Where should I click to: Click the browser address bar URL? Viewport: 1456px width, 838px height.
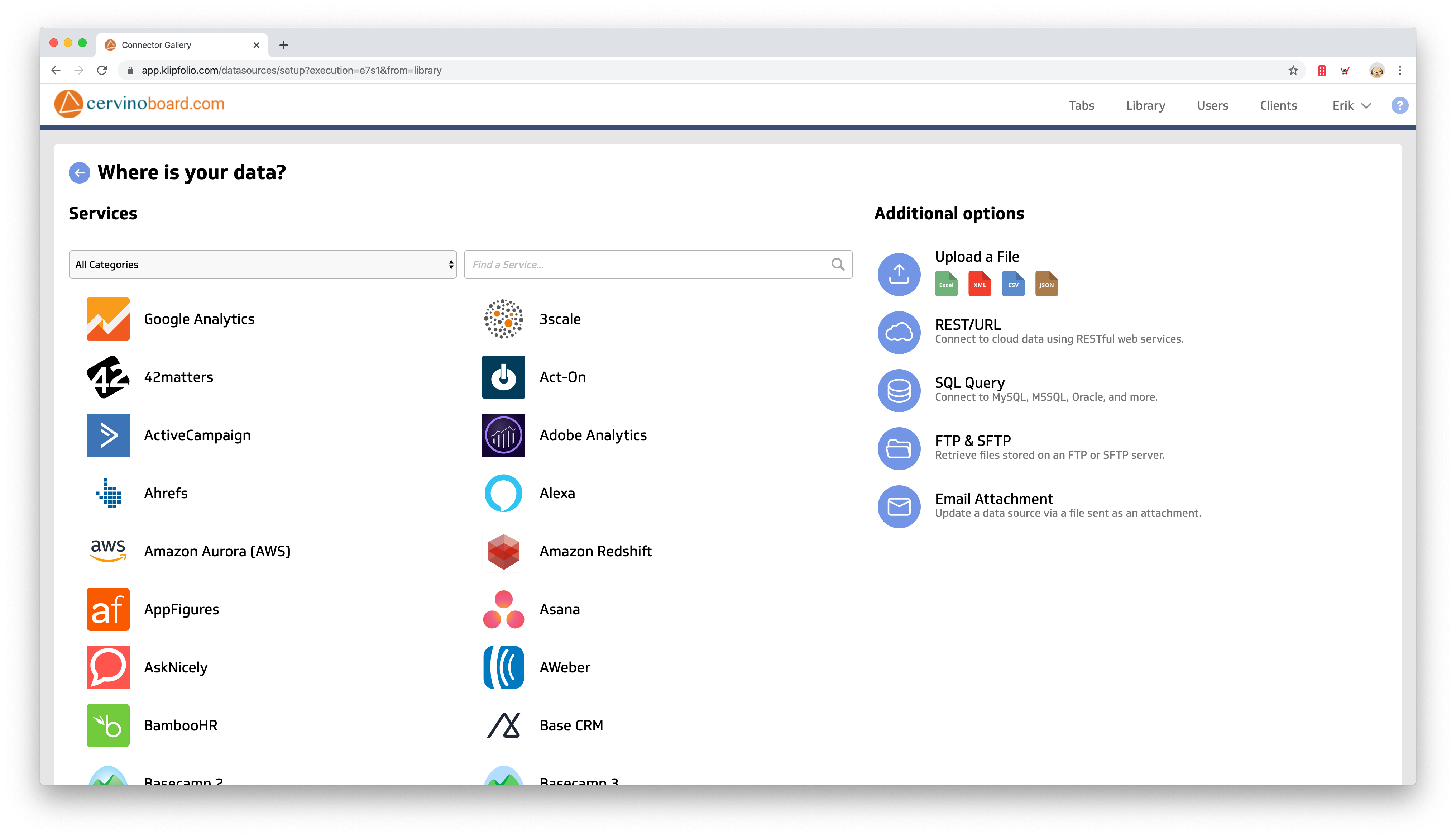tap(291, 70)
